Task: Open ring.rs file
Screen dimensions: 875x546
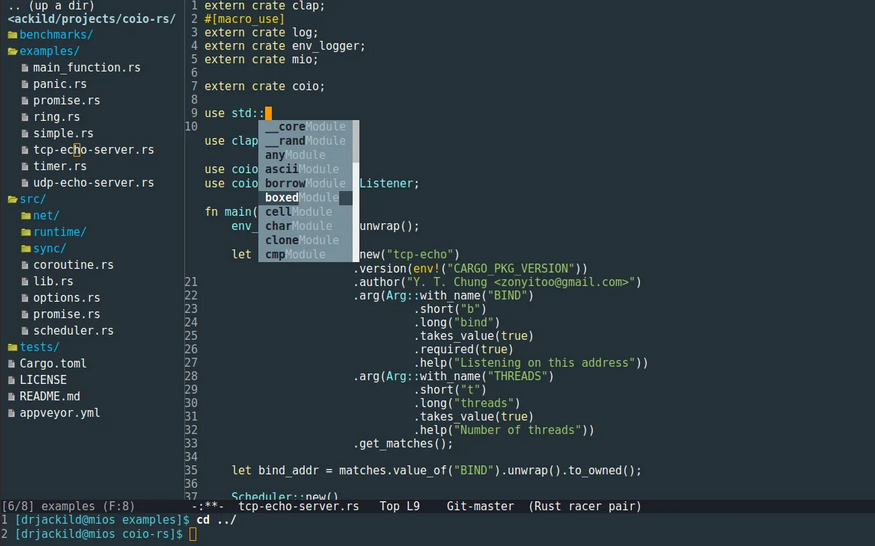Action: [x=56, y=117]
